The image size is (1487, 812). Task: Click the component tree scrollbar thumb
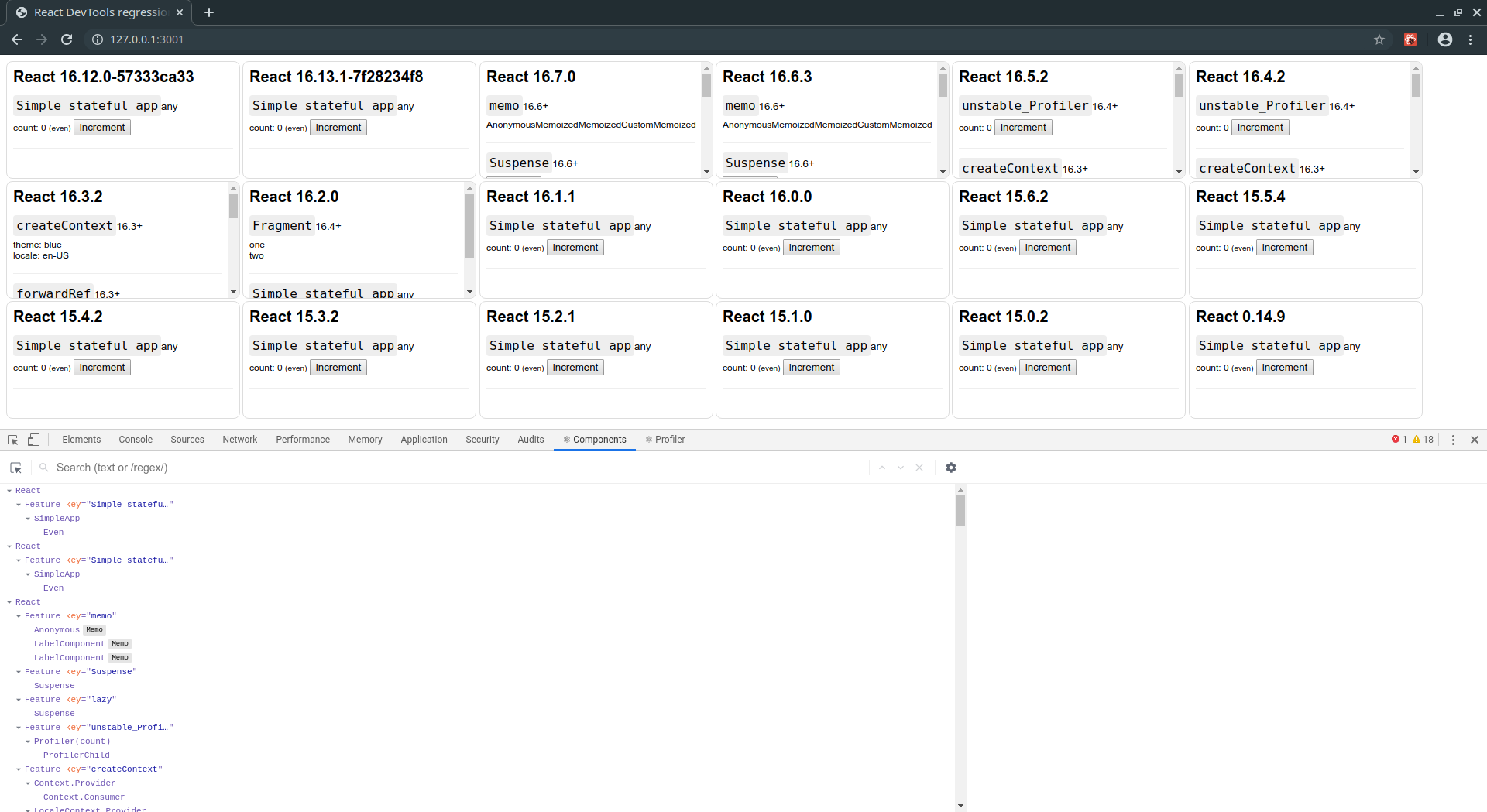click(x=960, y=511)
